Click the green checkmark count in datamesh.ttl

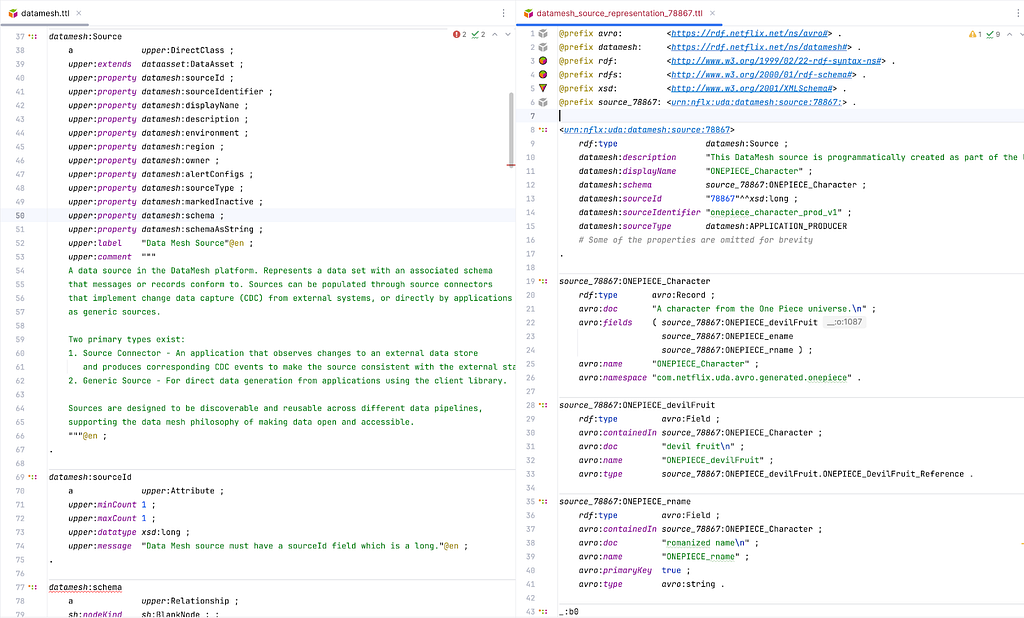click(x=479, y=35)
